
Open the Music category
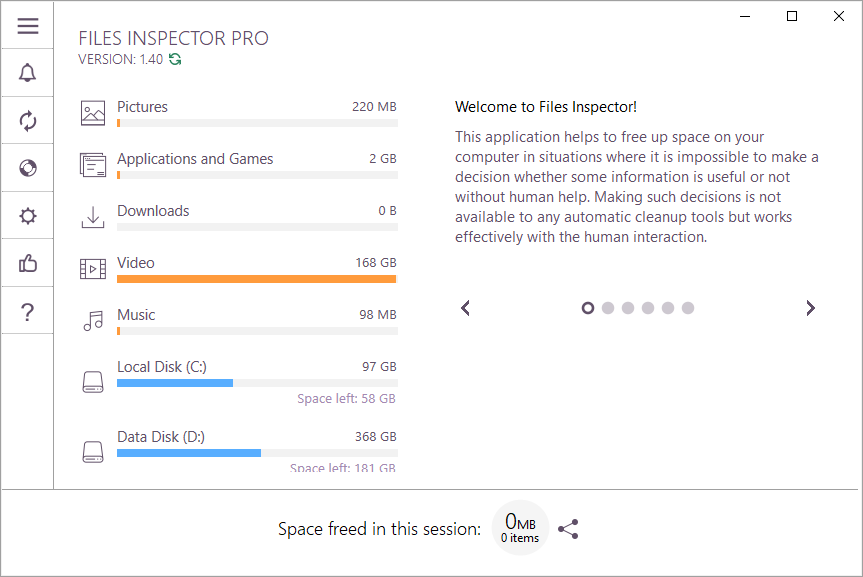point(238,321)
